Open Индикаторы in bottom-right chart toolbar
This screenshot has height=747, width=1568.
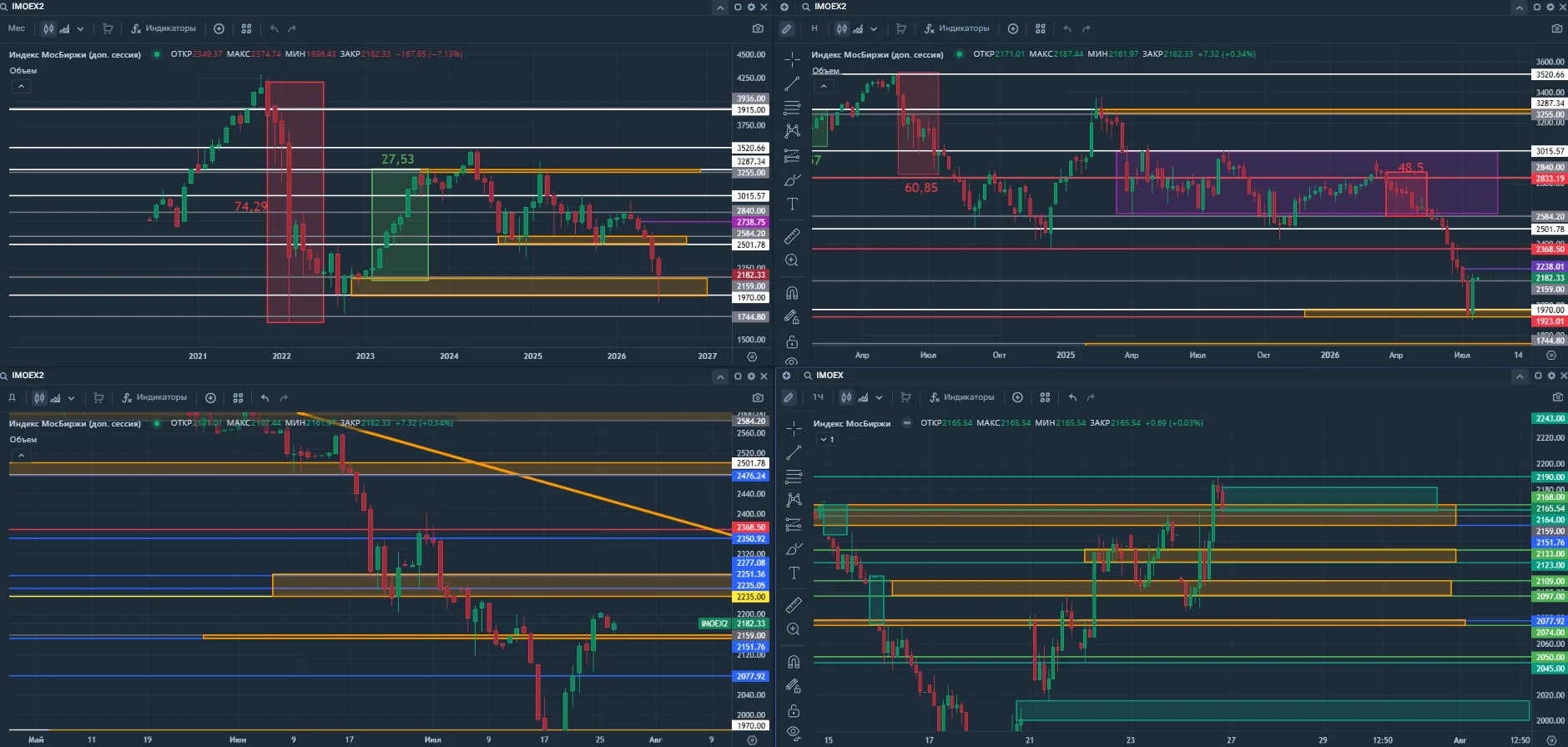click(962, 397)
